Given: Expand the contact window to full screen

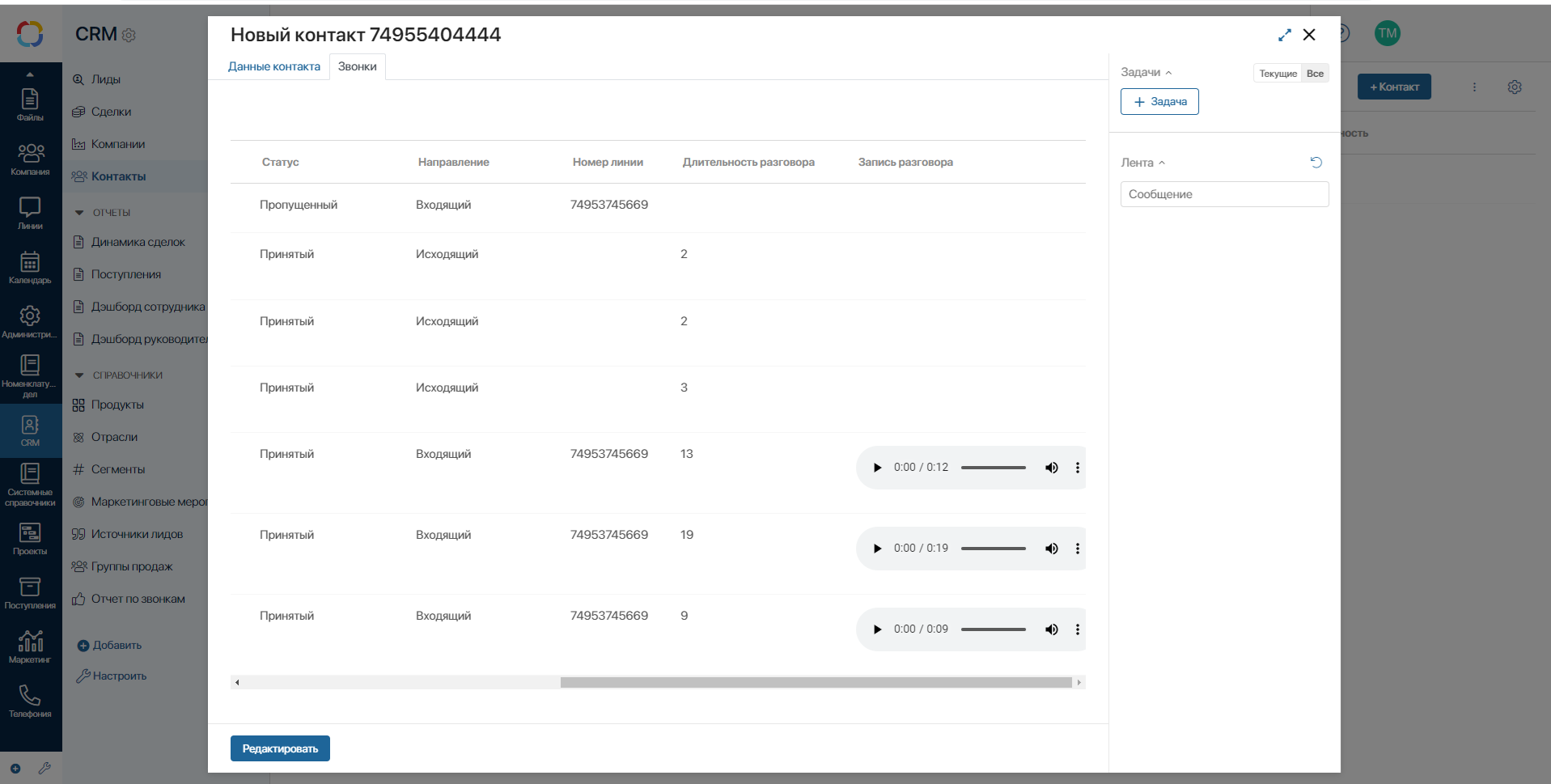Looking at the screenshot, I should 1284,35.
